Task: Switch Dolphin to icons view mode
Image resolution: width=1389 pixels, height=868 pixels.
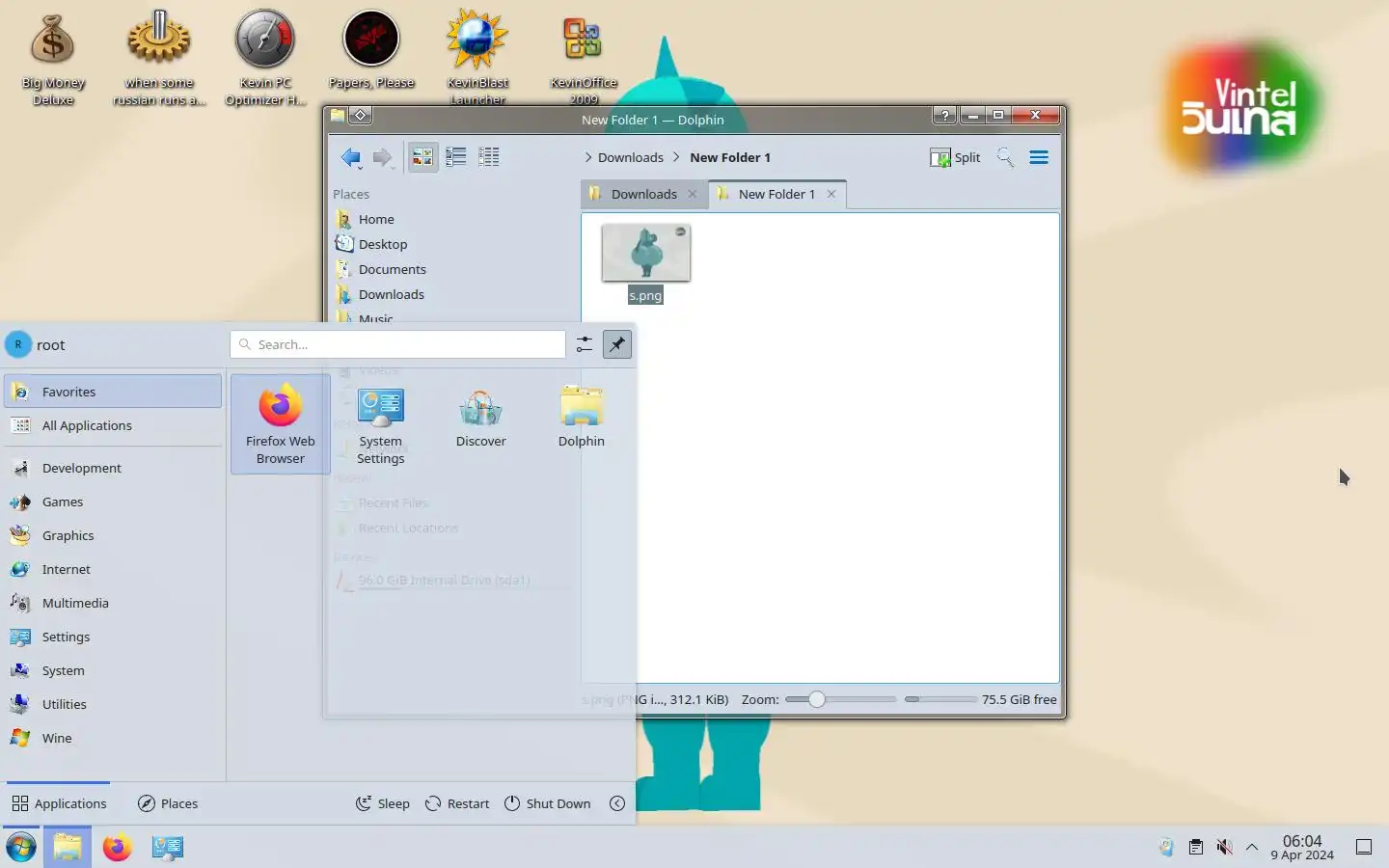Action: pyautogui.click(x=422, y=157)
